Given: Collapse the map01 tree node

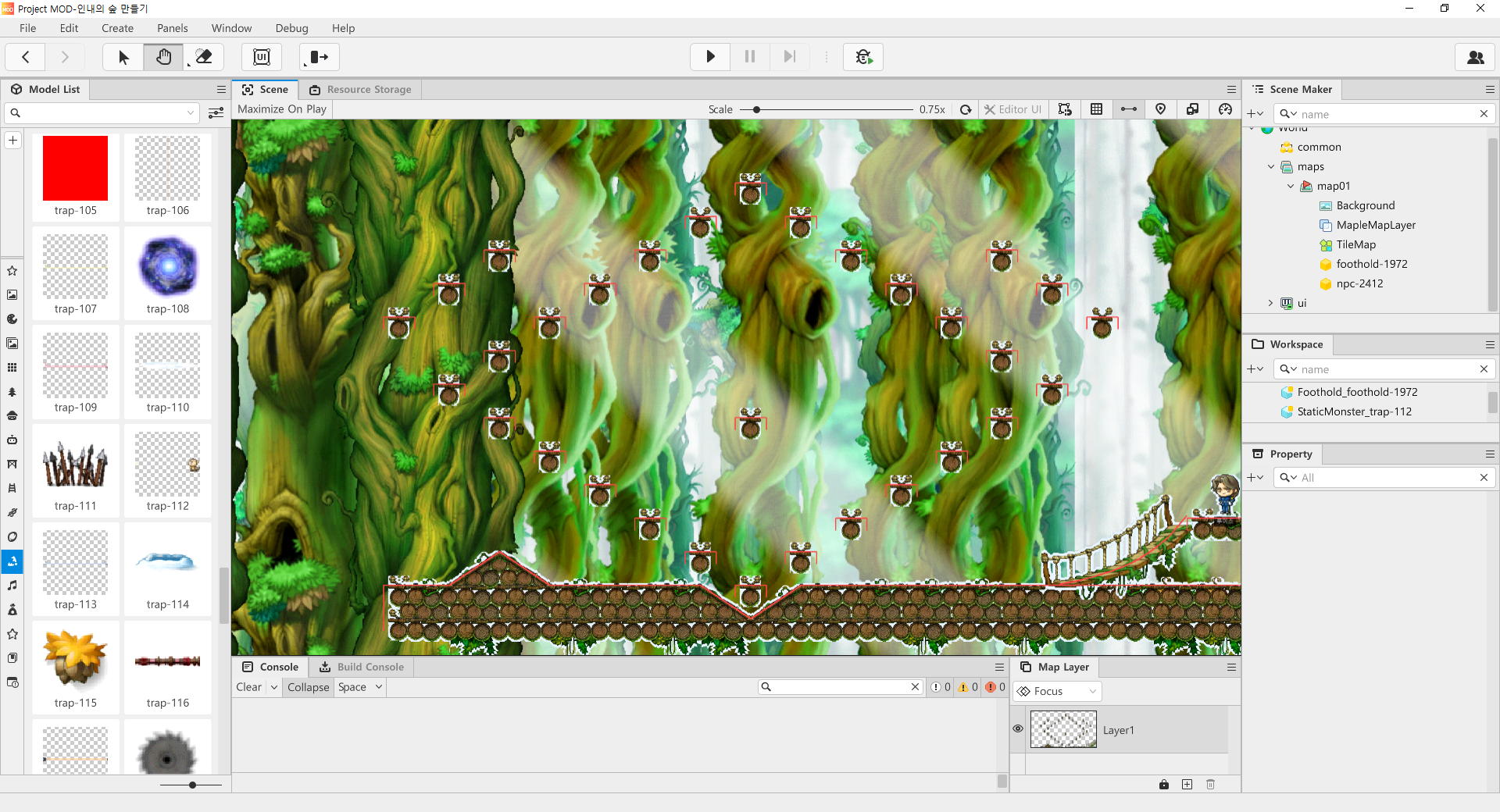Looking at the screenshot, I should point(1291,186).
